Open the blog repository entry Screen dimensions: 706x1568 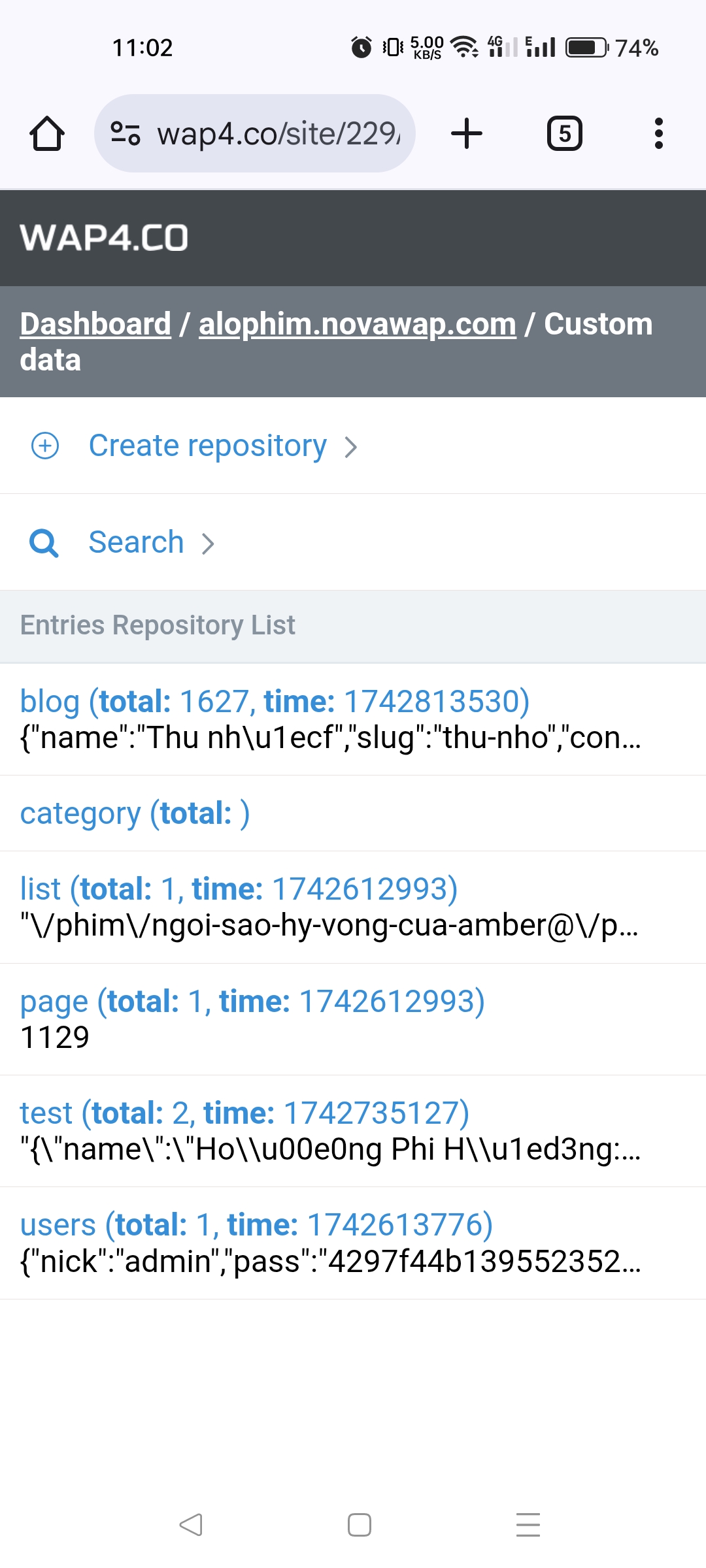click(x=275, y=702)
